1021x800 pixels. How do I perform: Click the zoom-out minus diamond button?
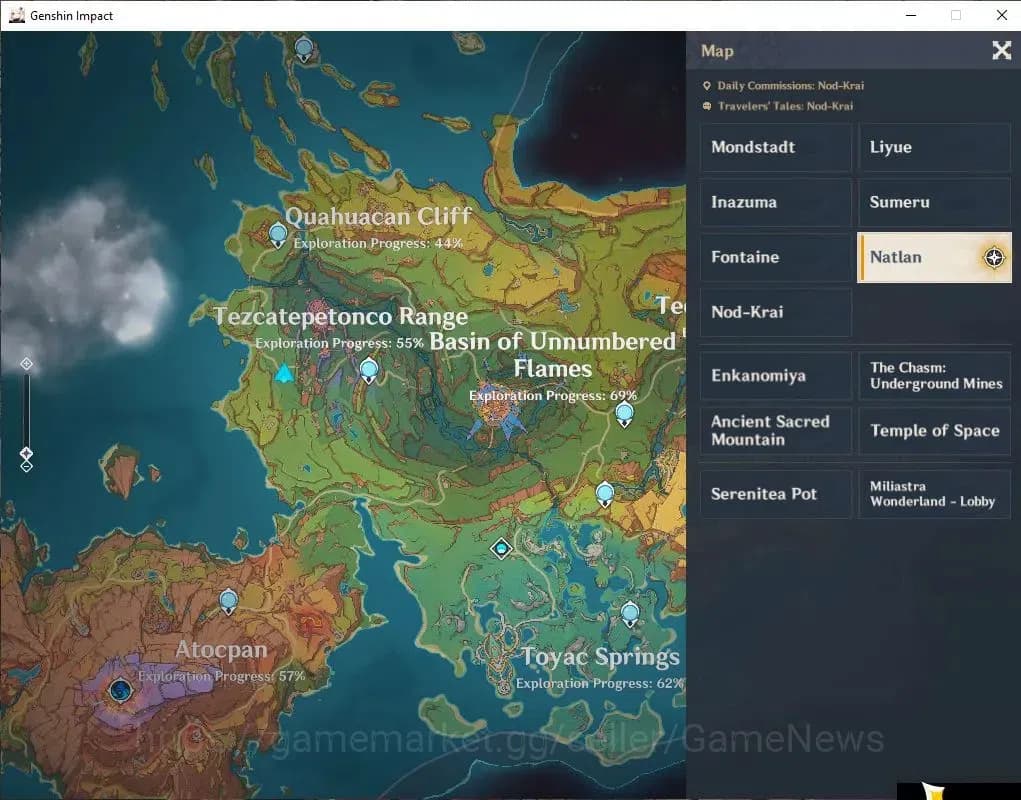click(x=26, y=466)
